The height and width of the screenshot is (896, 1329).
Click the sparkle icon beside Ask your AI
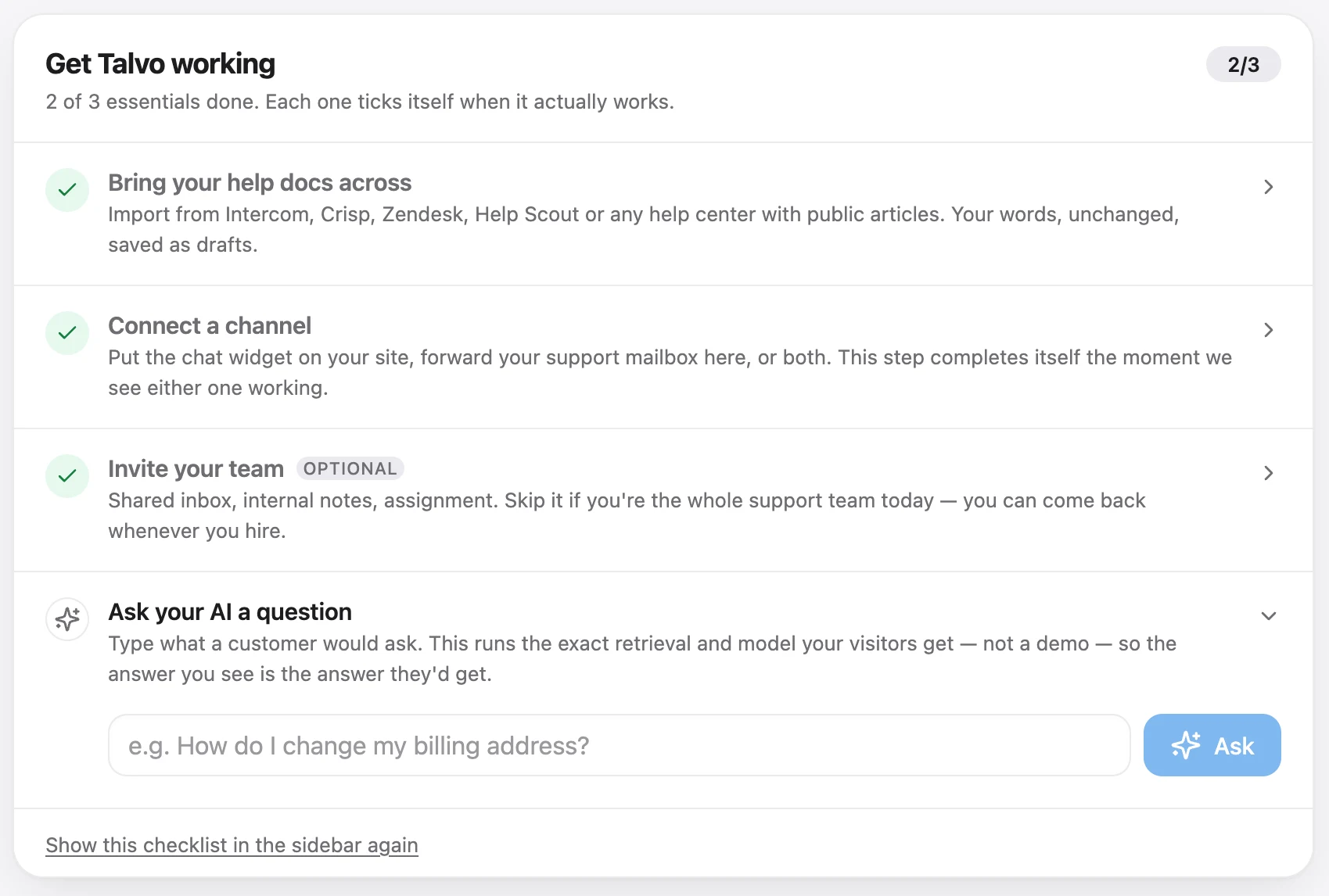click(x=67, y=619)
